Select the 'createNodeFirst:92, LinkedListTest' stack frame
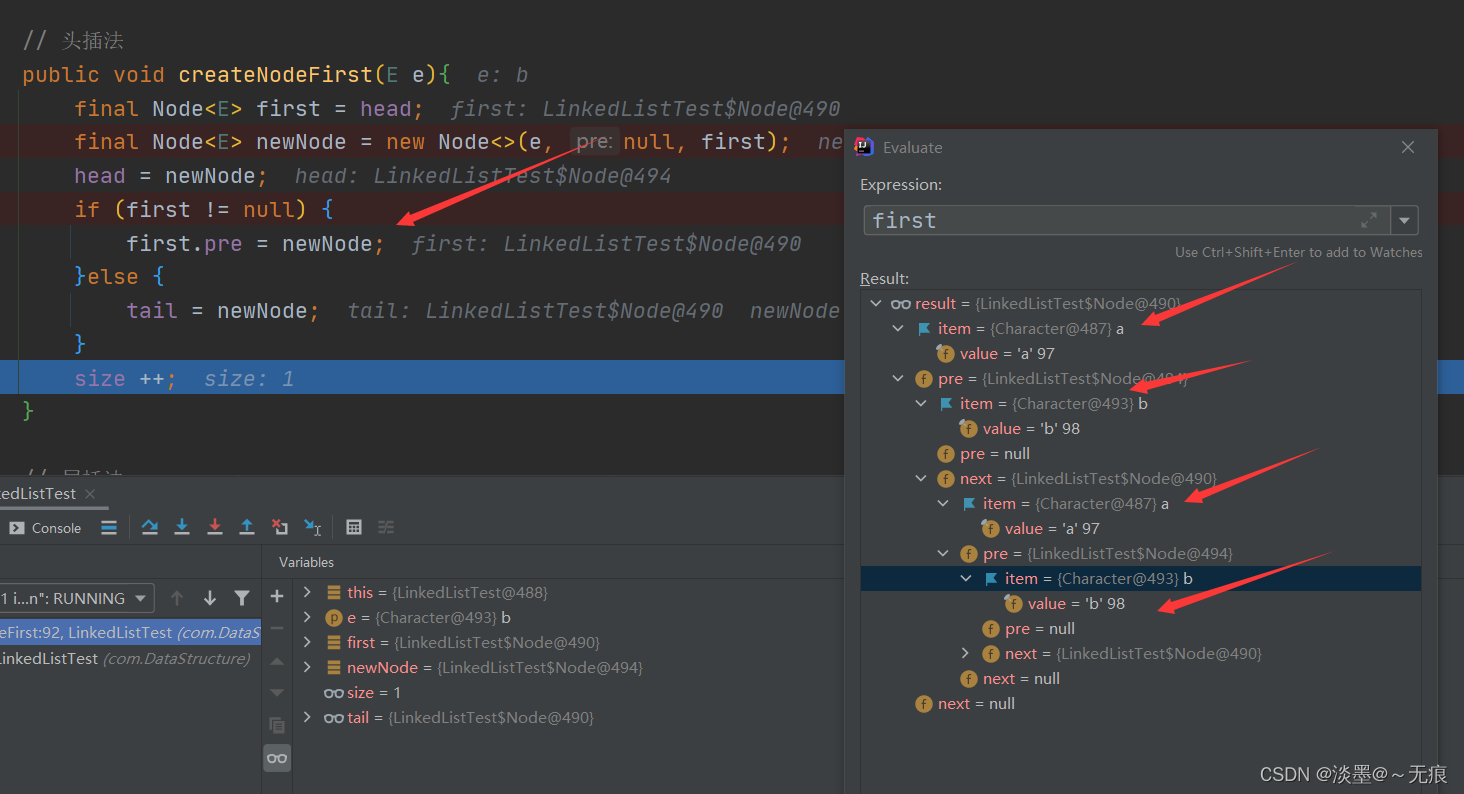 [x=130, y=632]
